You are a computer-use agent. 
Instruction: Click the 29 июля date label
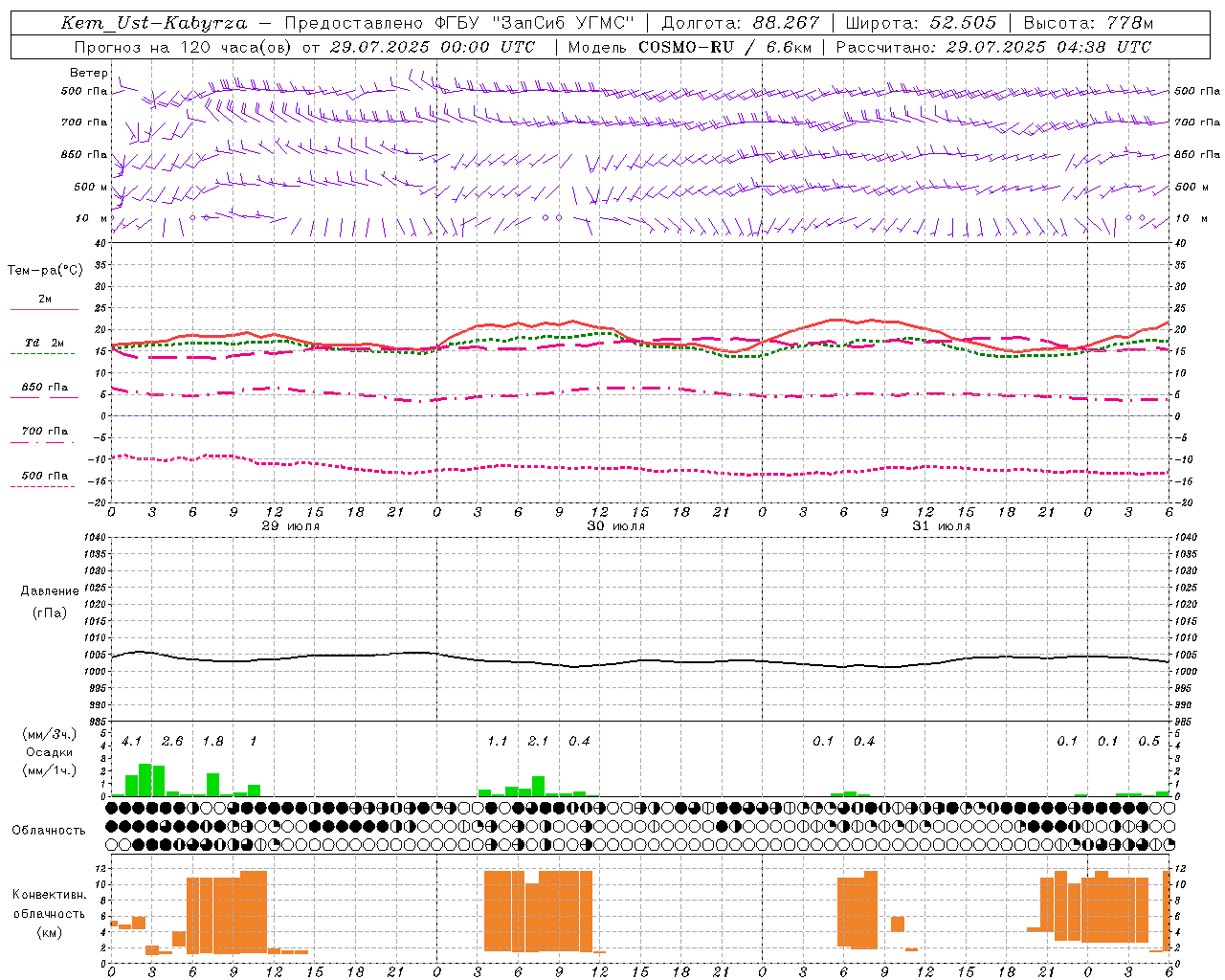pyautogui.click(x=291, y=526)
